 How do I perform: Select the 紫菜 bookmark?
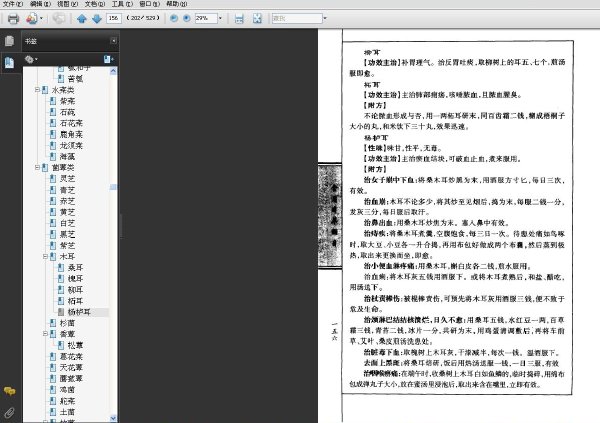tap(67, 101)
